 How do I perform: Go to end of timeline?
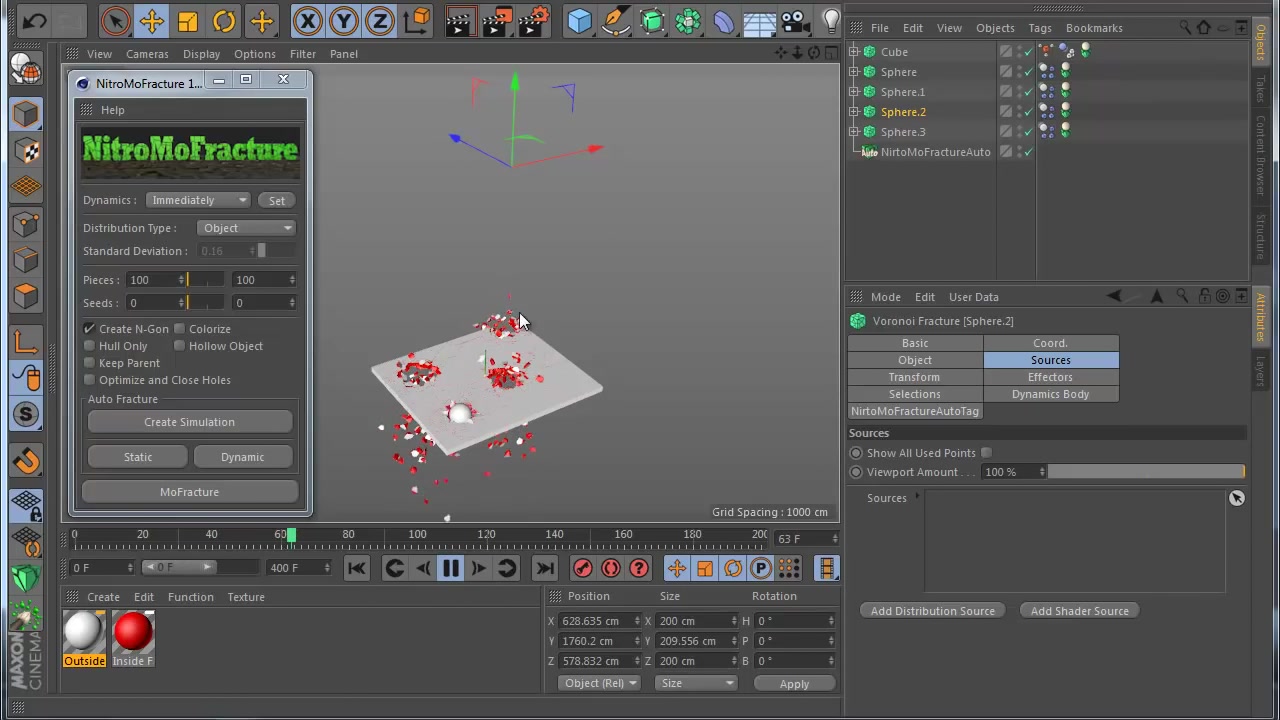pos(544,568)
